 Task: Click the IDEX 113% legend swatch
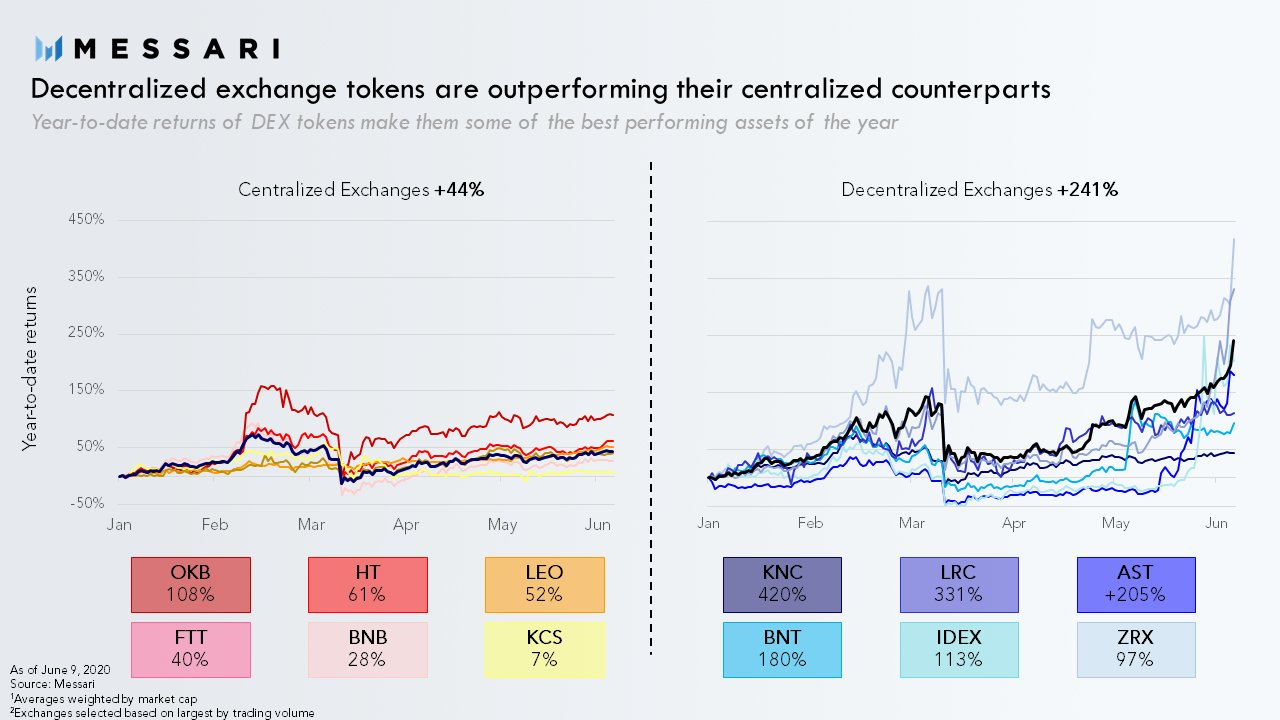pyautogui.click(x=958, y=649)
